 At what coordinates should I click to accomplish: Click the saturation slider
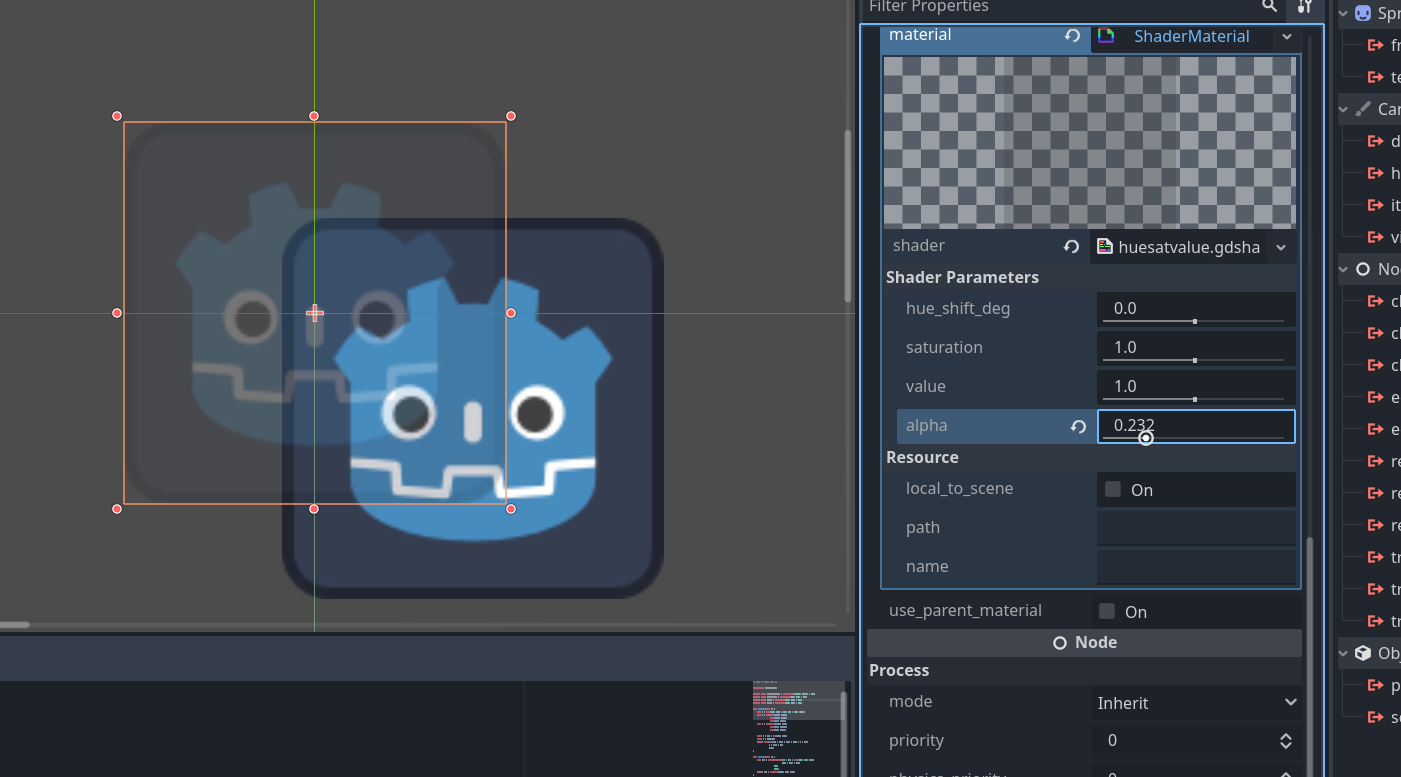click(x=1193, y=360)
